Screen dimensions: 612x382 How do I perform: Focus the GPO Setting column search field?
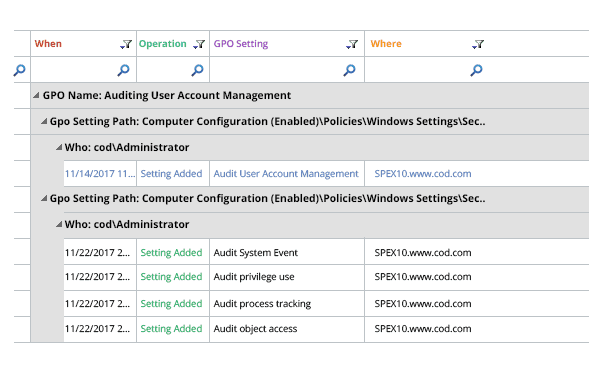pyautogui.click(x=287, y=69)
